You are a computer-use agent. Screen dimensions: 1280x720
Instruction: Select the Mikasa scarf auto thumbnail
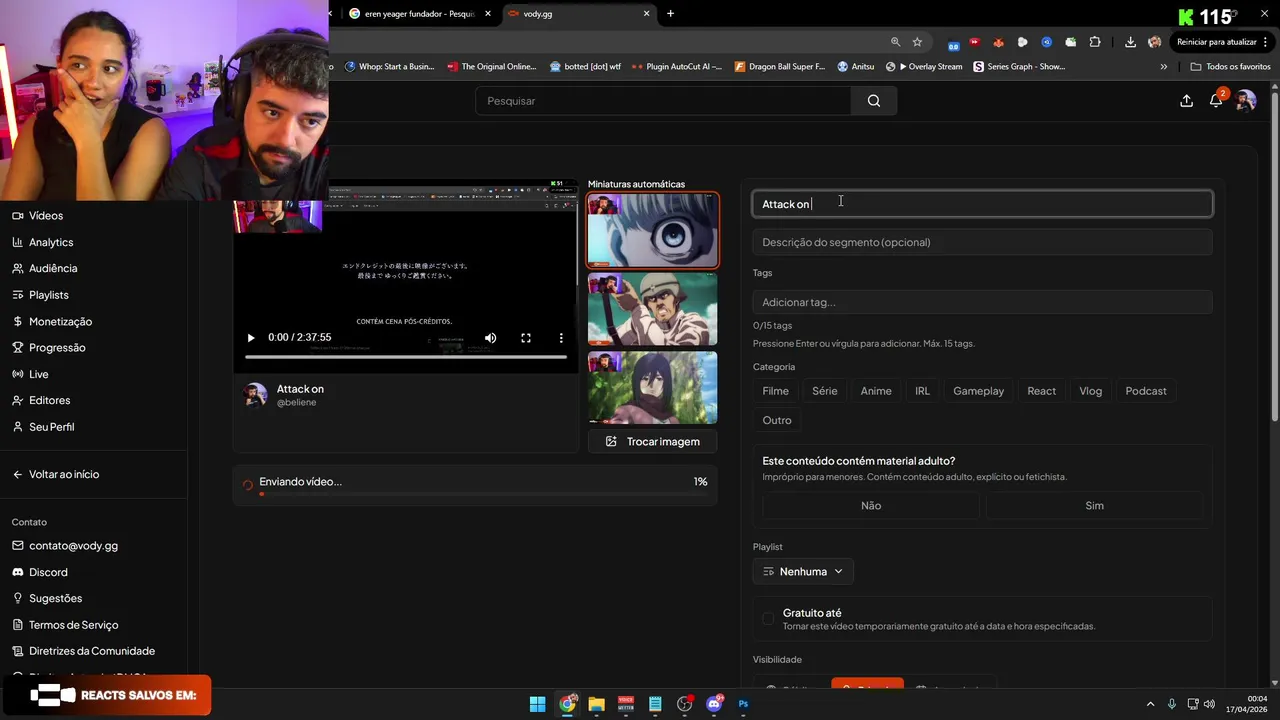[x=653, y=388]
